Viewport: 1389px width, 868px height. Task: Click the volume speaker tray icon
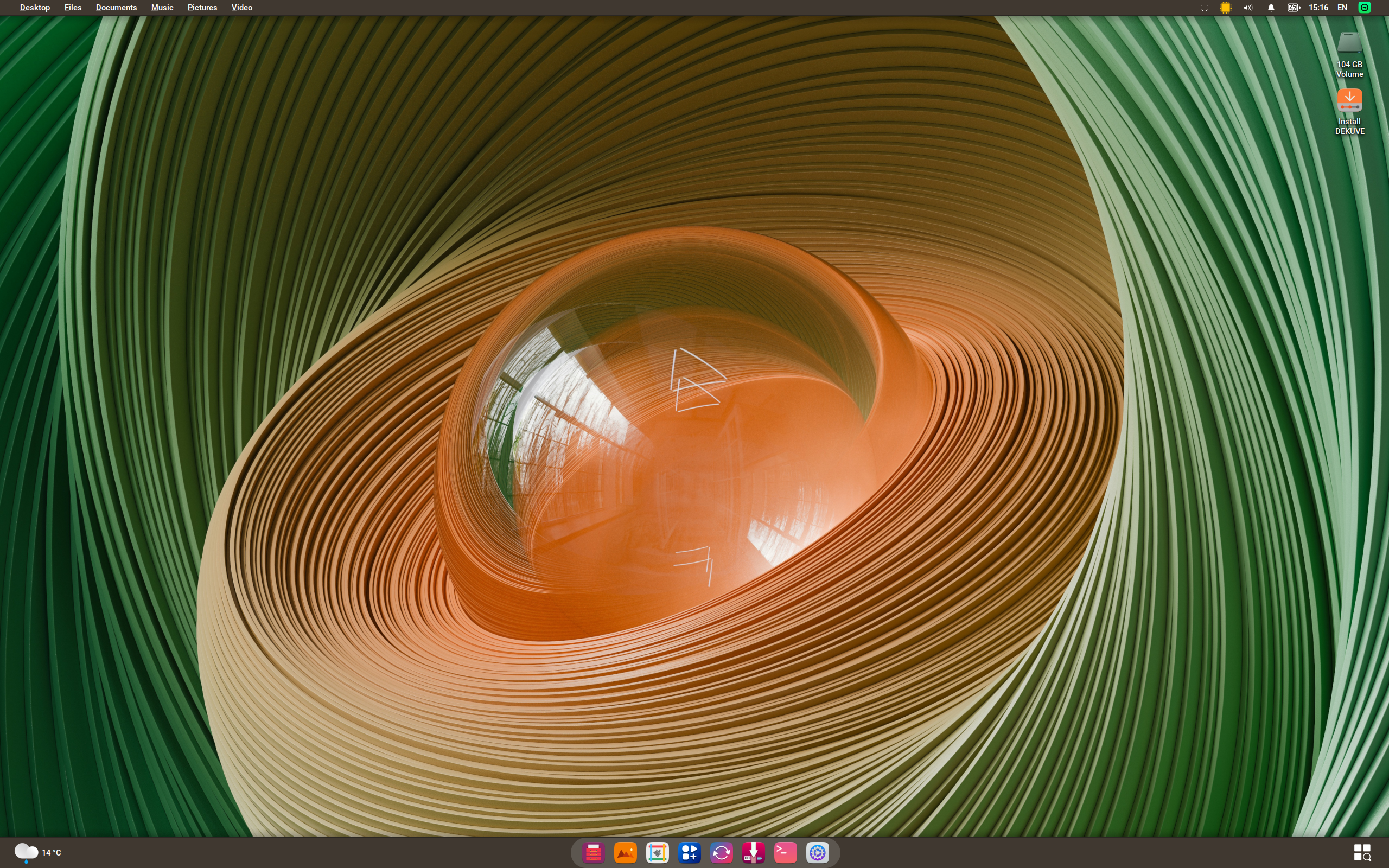(x=1248, y=8)
